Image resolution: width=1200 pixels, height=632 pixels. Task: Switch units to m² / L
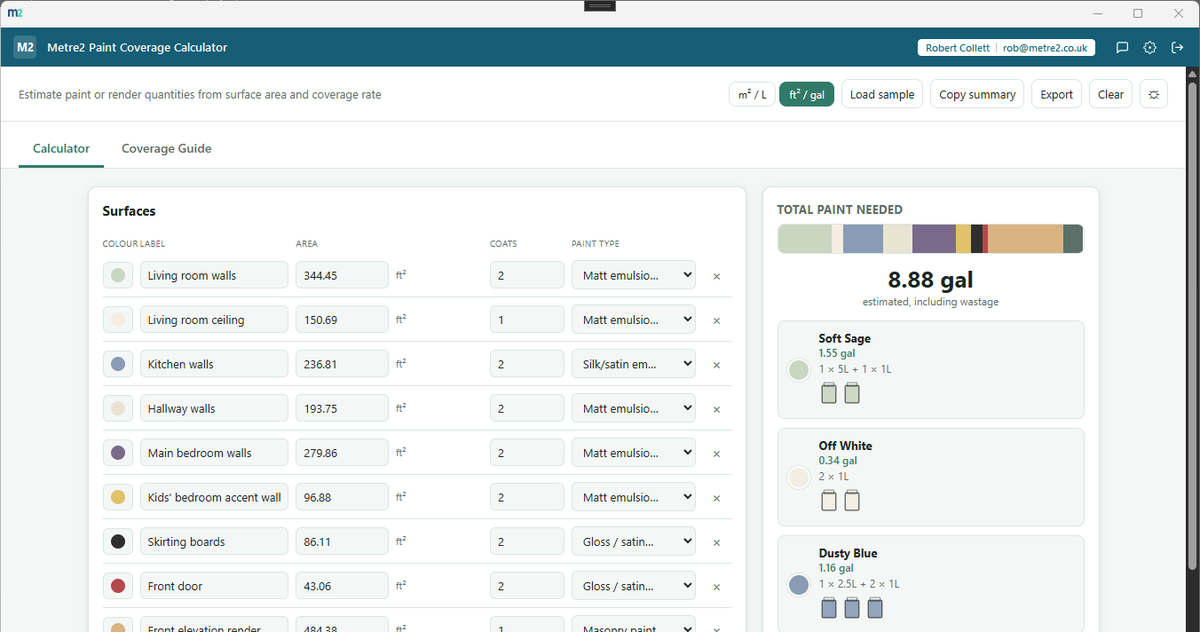click(x=752, y=94)
